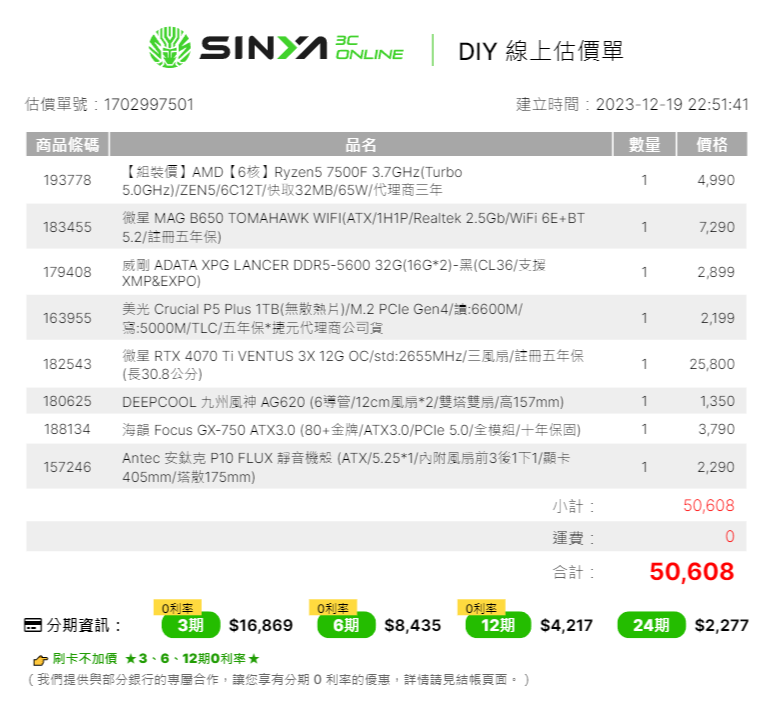This screenshot has width=773, height=710.
Task: Click the 數量 column header
Action: [644, 144]
